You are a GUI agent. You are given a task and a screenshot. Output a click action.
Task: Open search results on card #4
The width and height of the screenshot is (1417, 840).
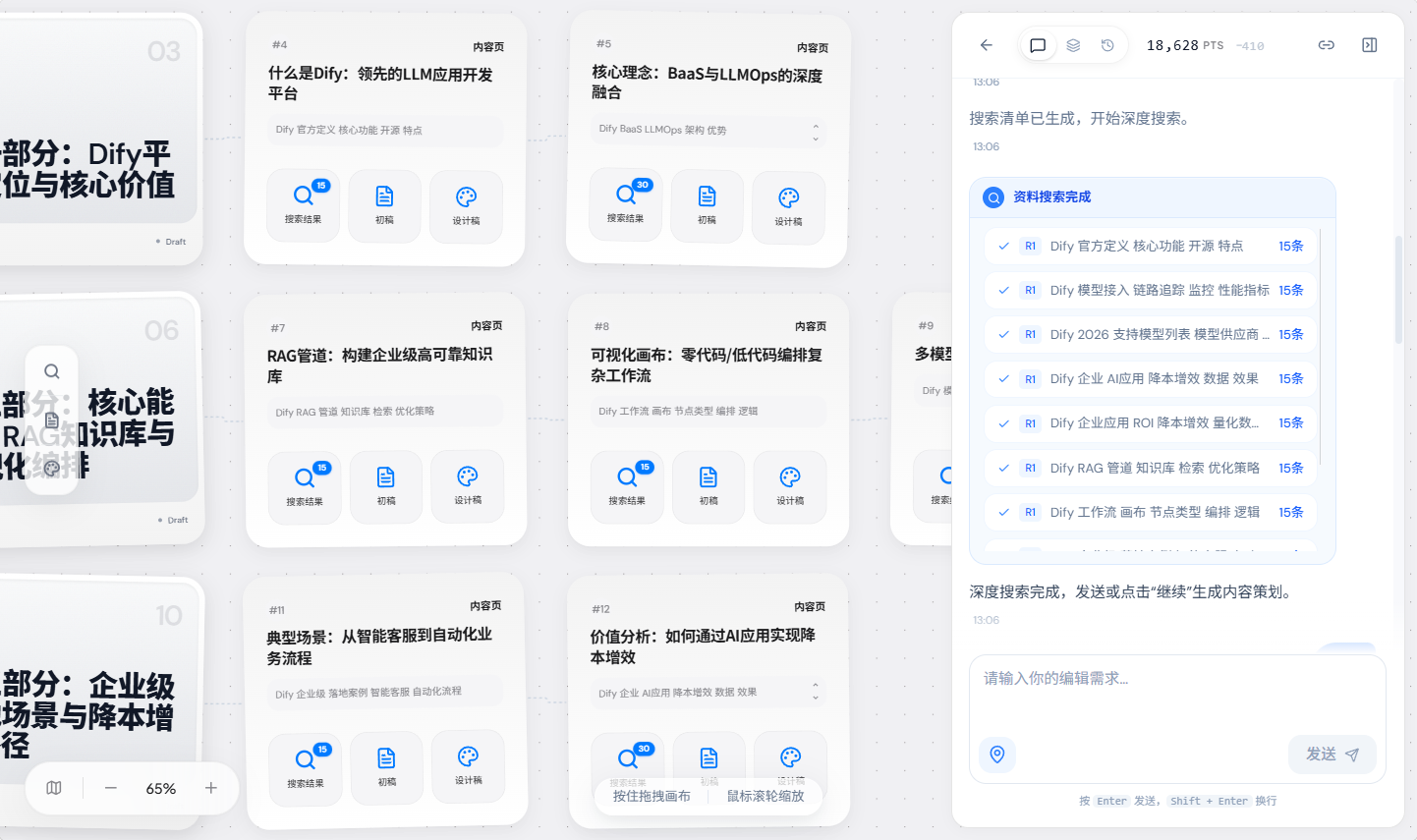pyautogui.click(x=304, y=205)
